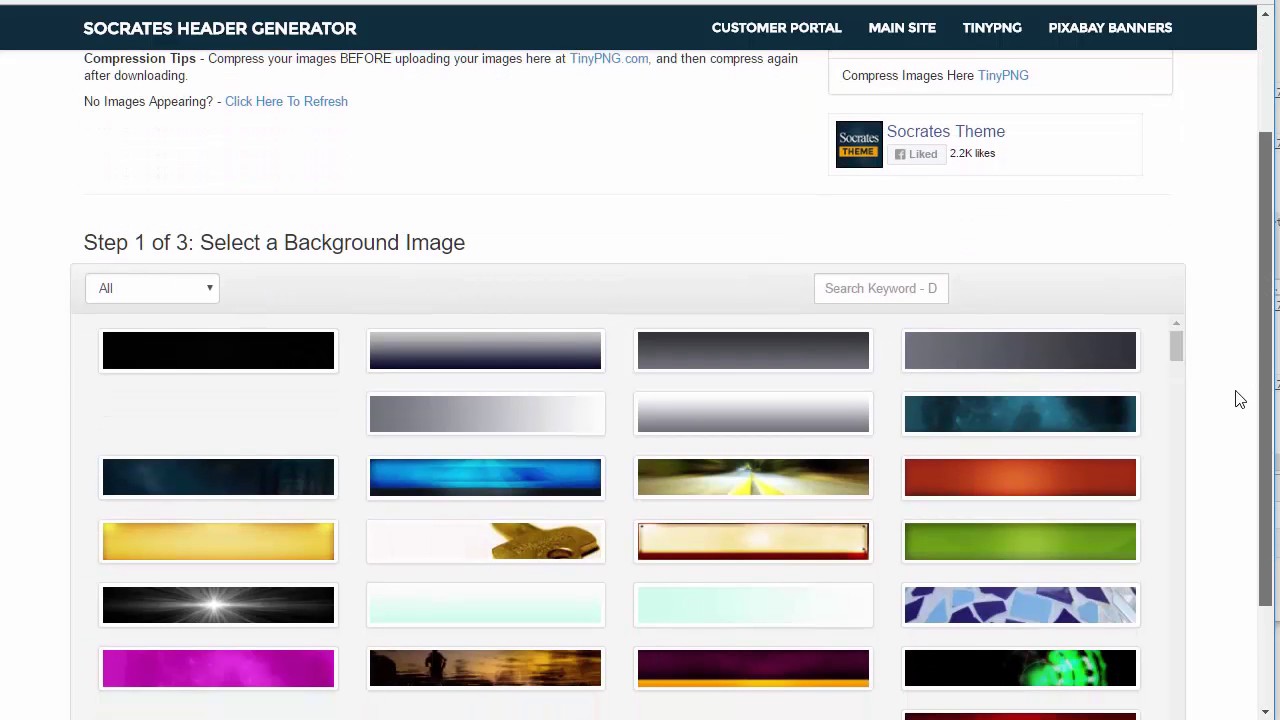The height and width of the screenshot is (720, 1280).
Task: Click the Socrates Theme Facebook page name
Action: point(945,131)
